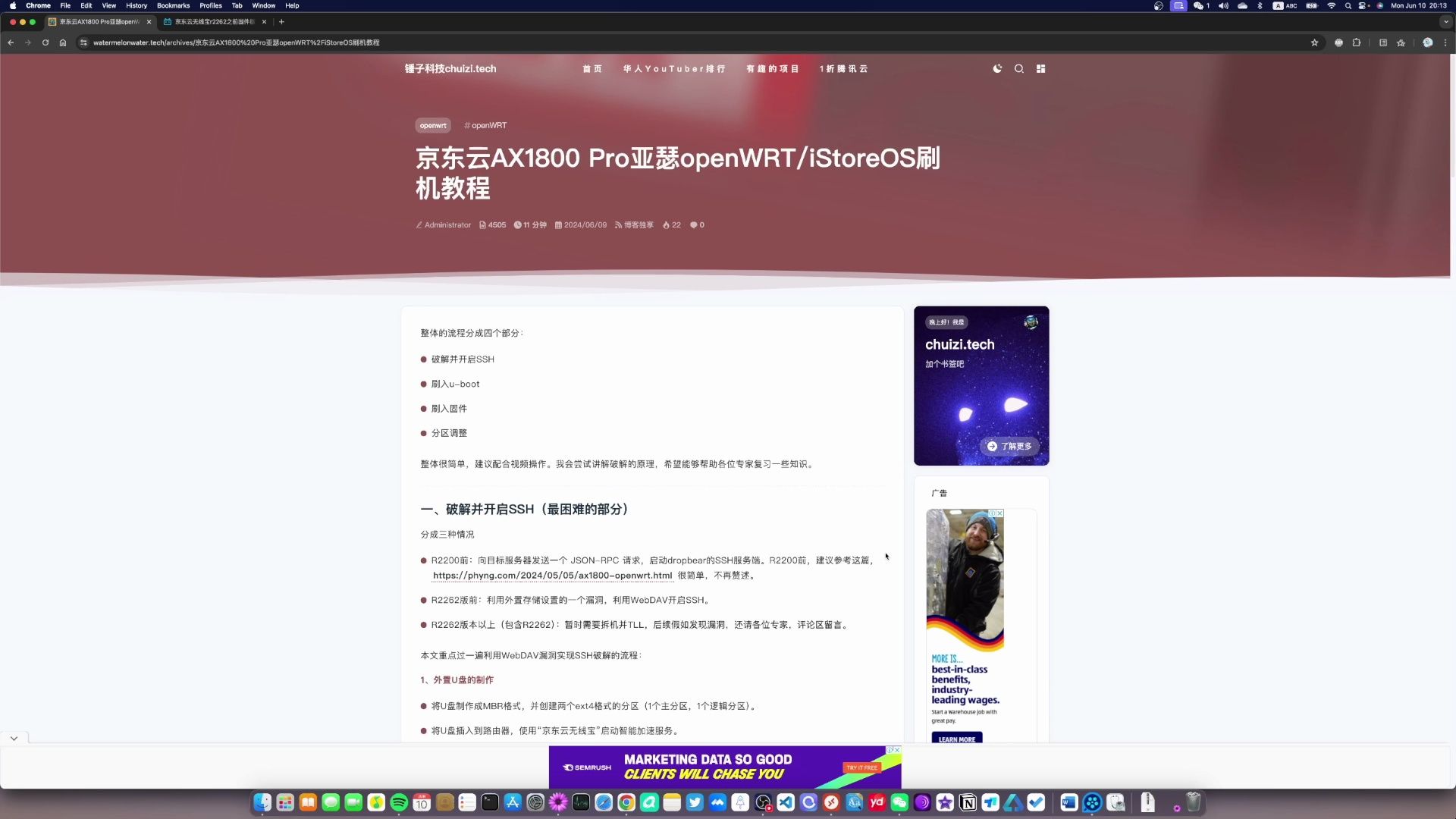
Task: Open the 华人YouTuber排行 navigation menu item
Action: 673,68
